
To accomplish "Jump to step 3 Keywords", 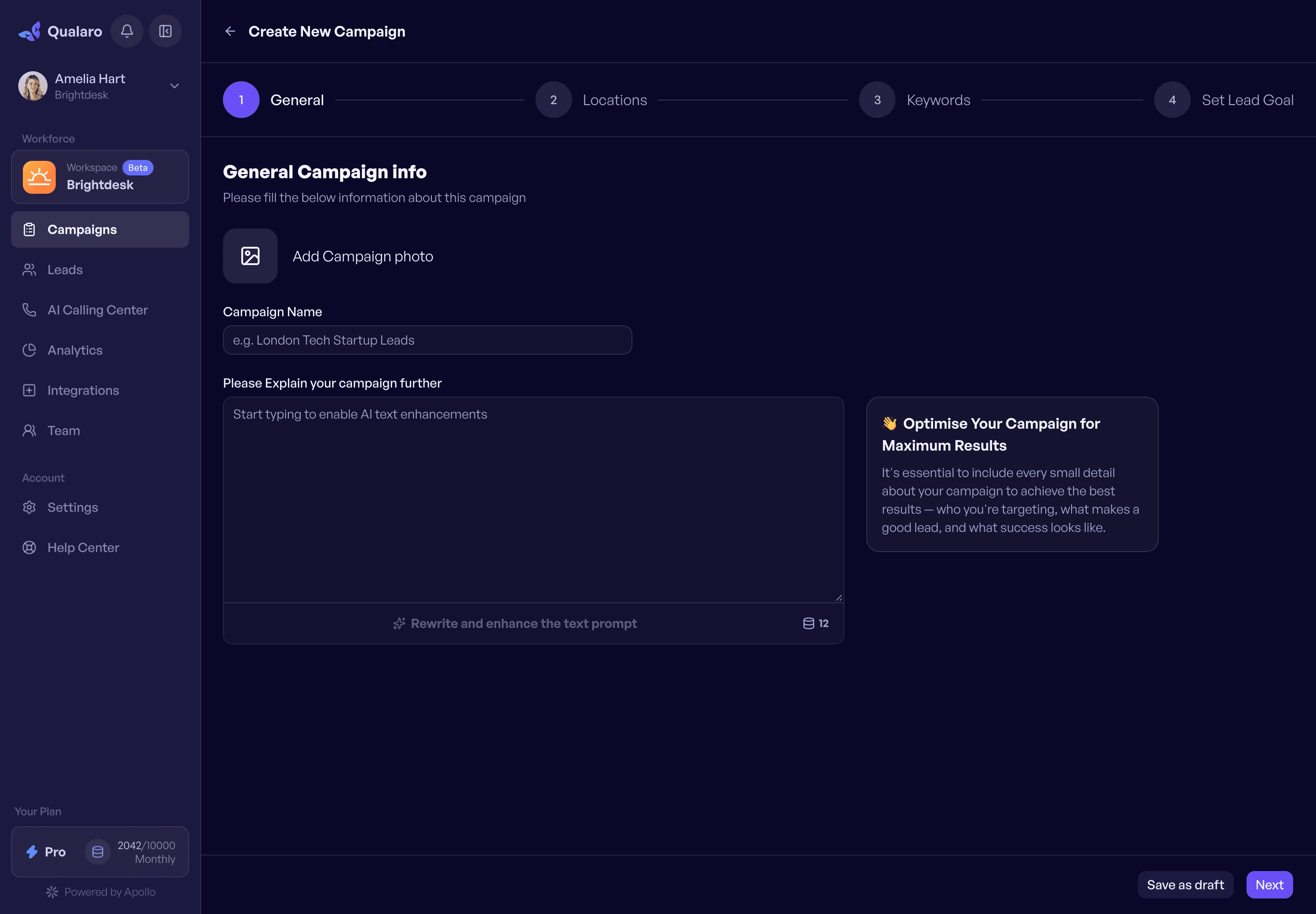I will 914,100.
